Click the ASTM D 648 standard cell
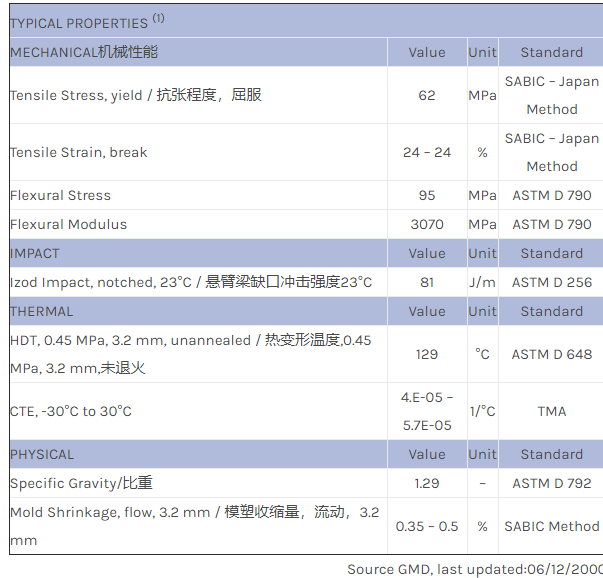Screen dimensions: 603x578 pos(551,354)
